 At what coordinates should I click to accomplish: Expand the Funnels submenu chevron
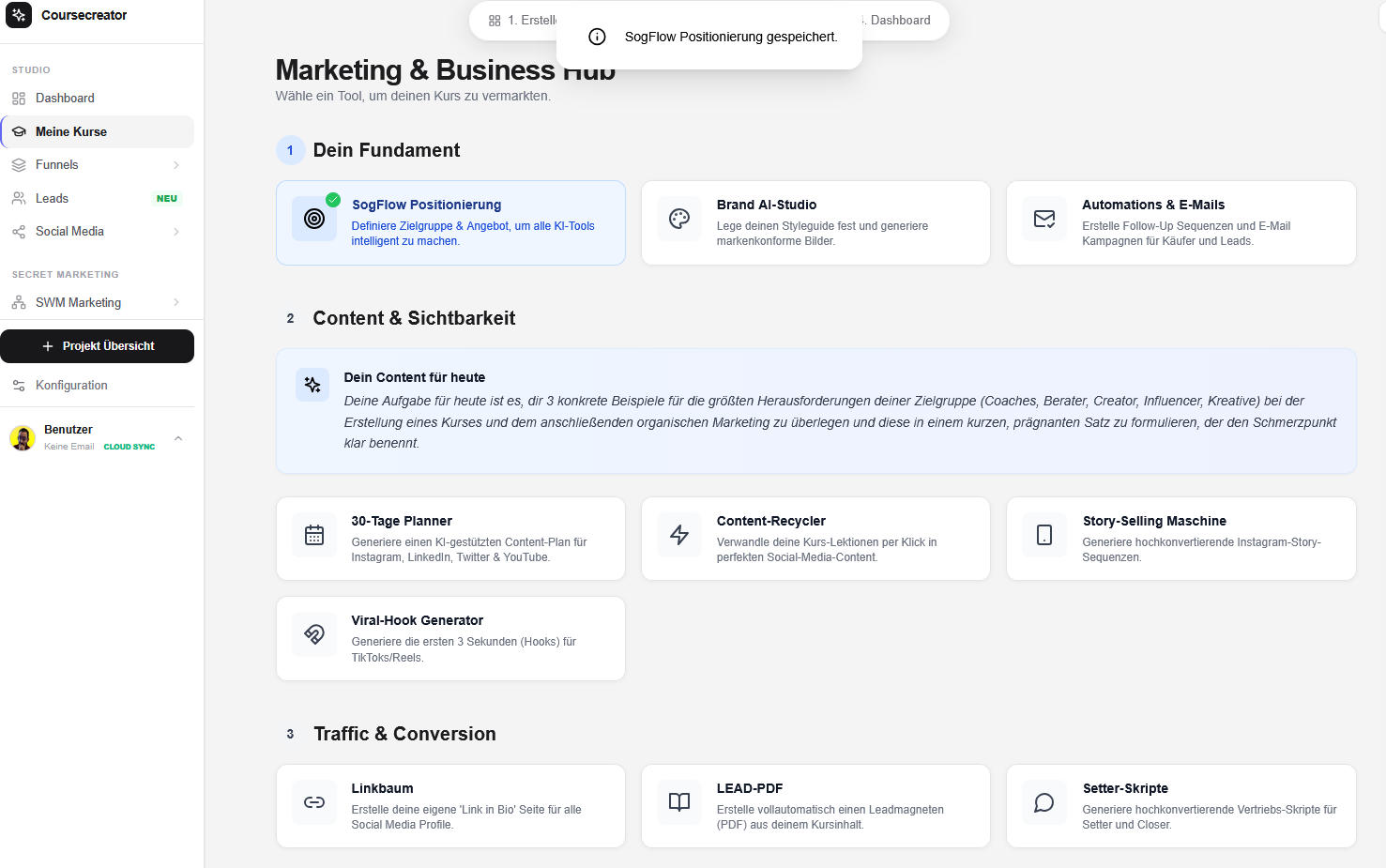pyautogui.click(x=176, y=165)
